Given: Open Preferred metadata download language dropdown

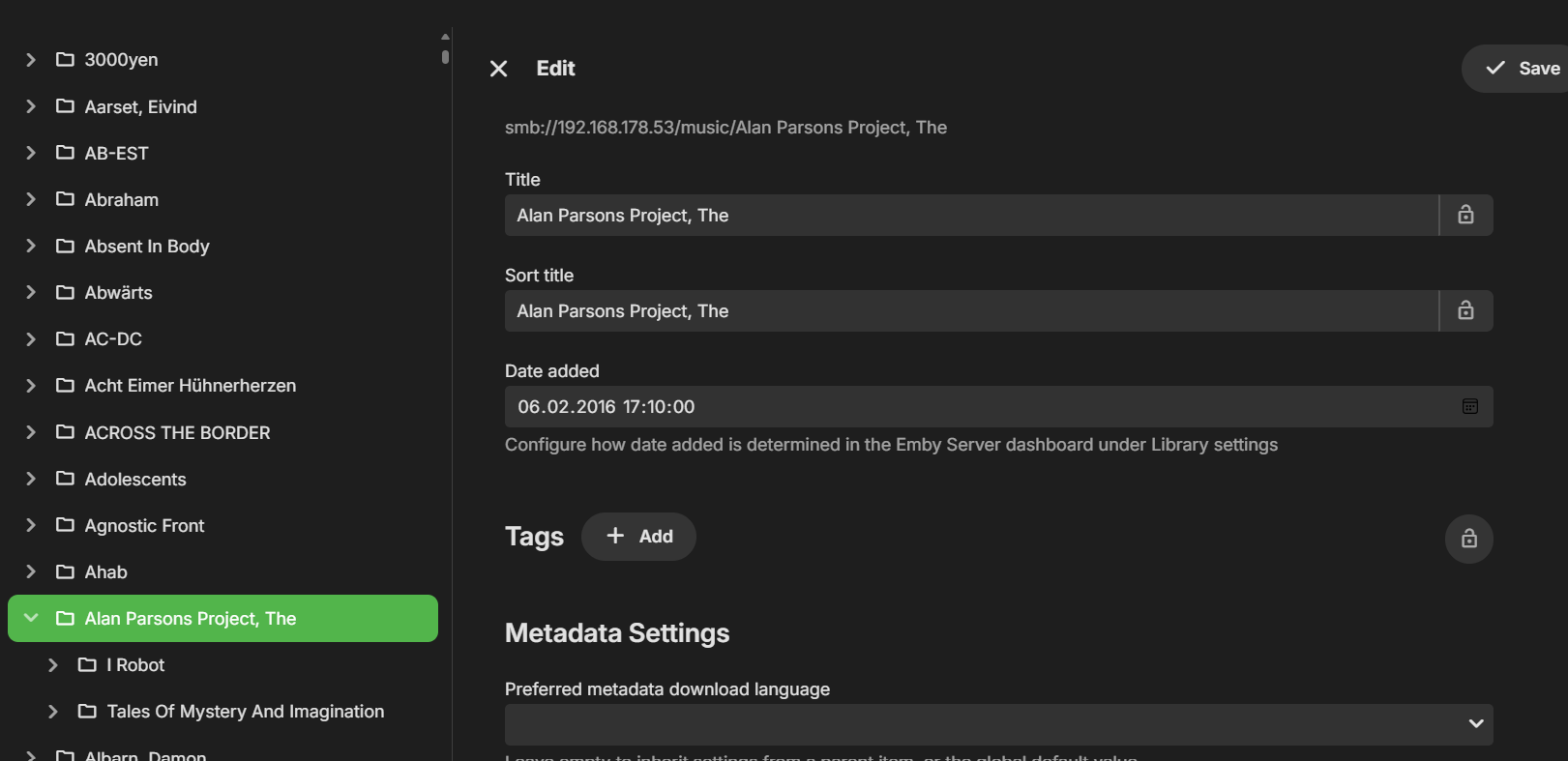Looking at the screenshot, I should 998,724.
